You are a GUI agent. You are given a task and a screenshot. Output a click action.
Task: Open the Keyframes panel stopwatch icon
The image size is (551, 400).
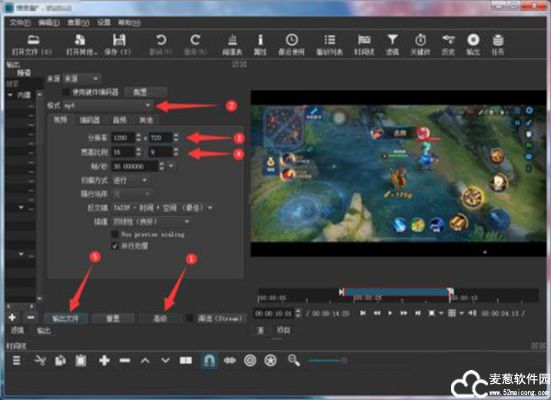coord(420,44)
